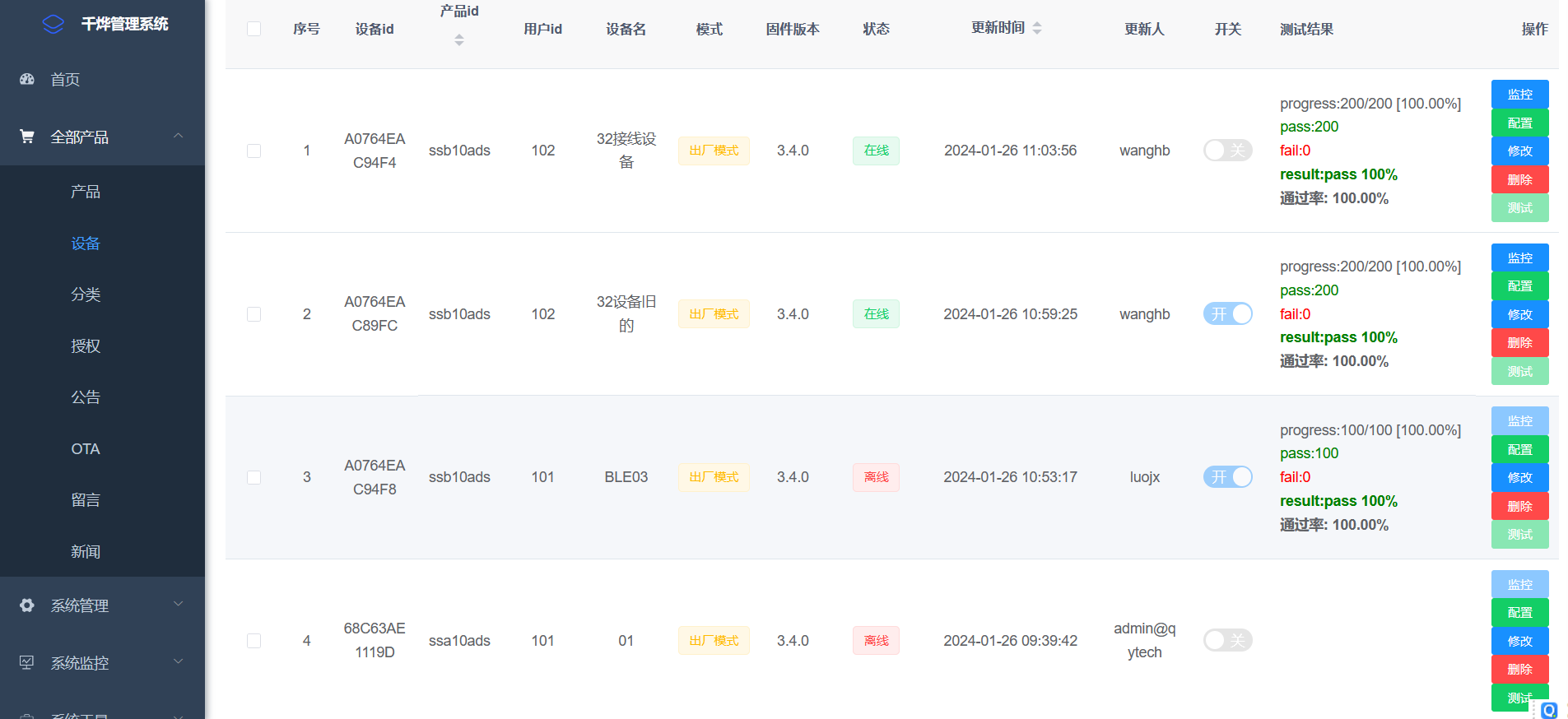This screenshot has width=1568, height=719.
Task: Click the gear icon beside 系统管理
Action: 27,605
